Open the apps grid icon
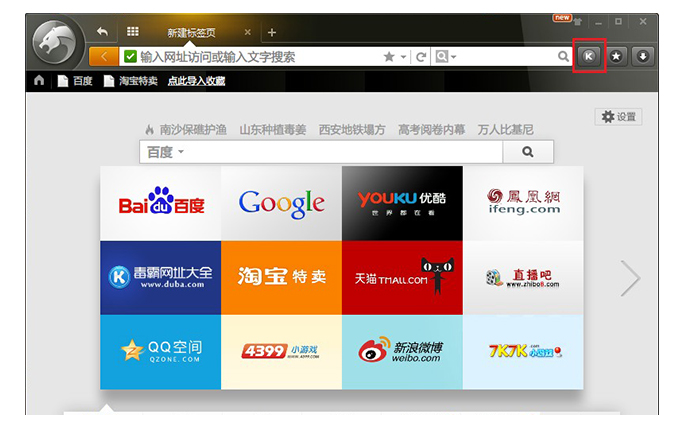 133,31
